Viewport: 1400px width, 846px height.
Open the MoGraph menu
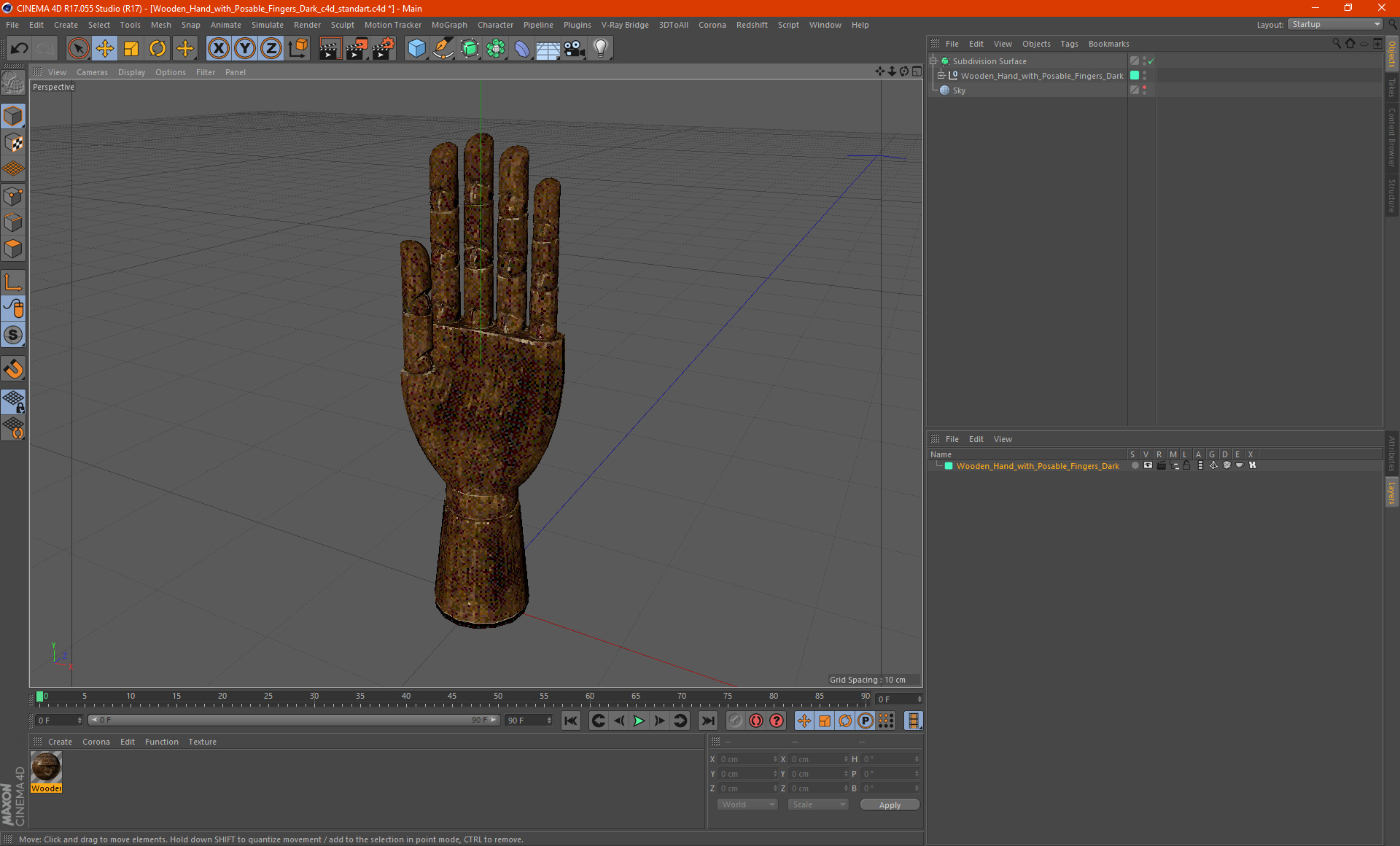[x=448, y=25]
